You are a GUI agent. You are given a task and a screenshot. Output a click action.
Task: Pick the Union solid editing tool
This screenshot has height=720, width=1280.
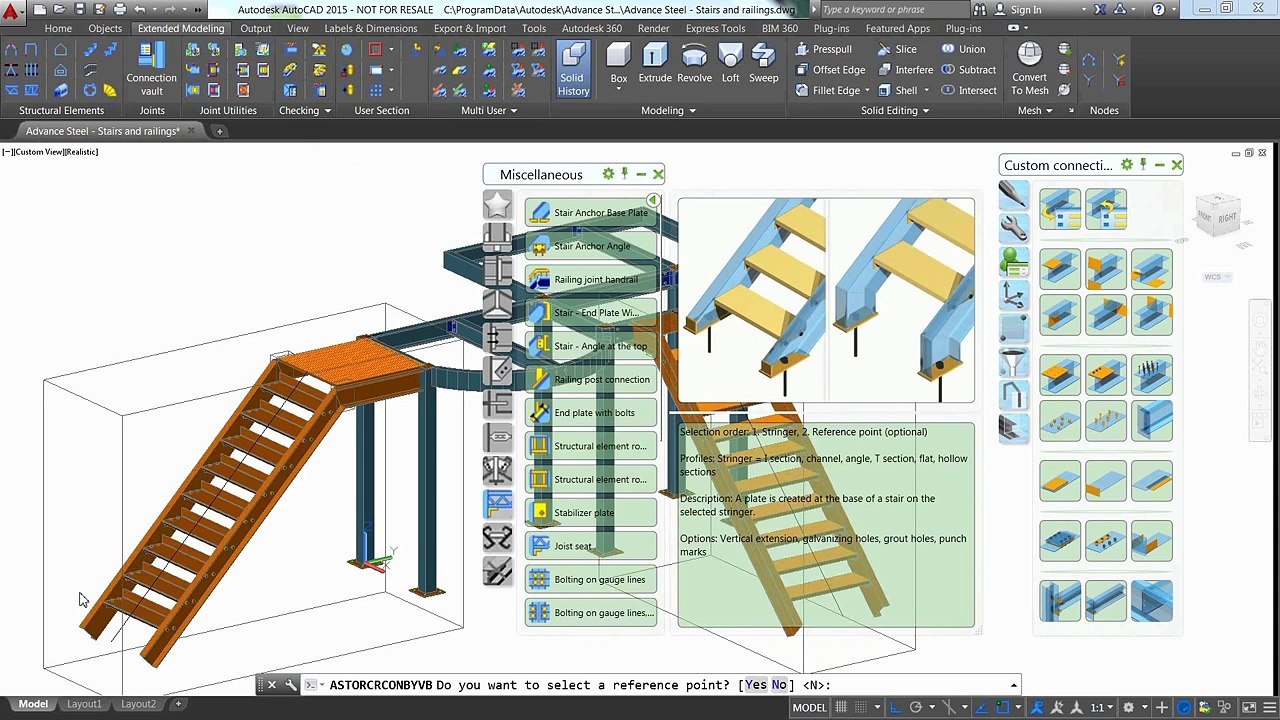[x=963, y=49]
